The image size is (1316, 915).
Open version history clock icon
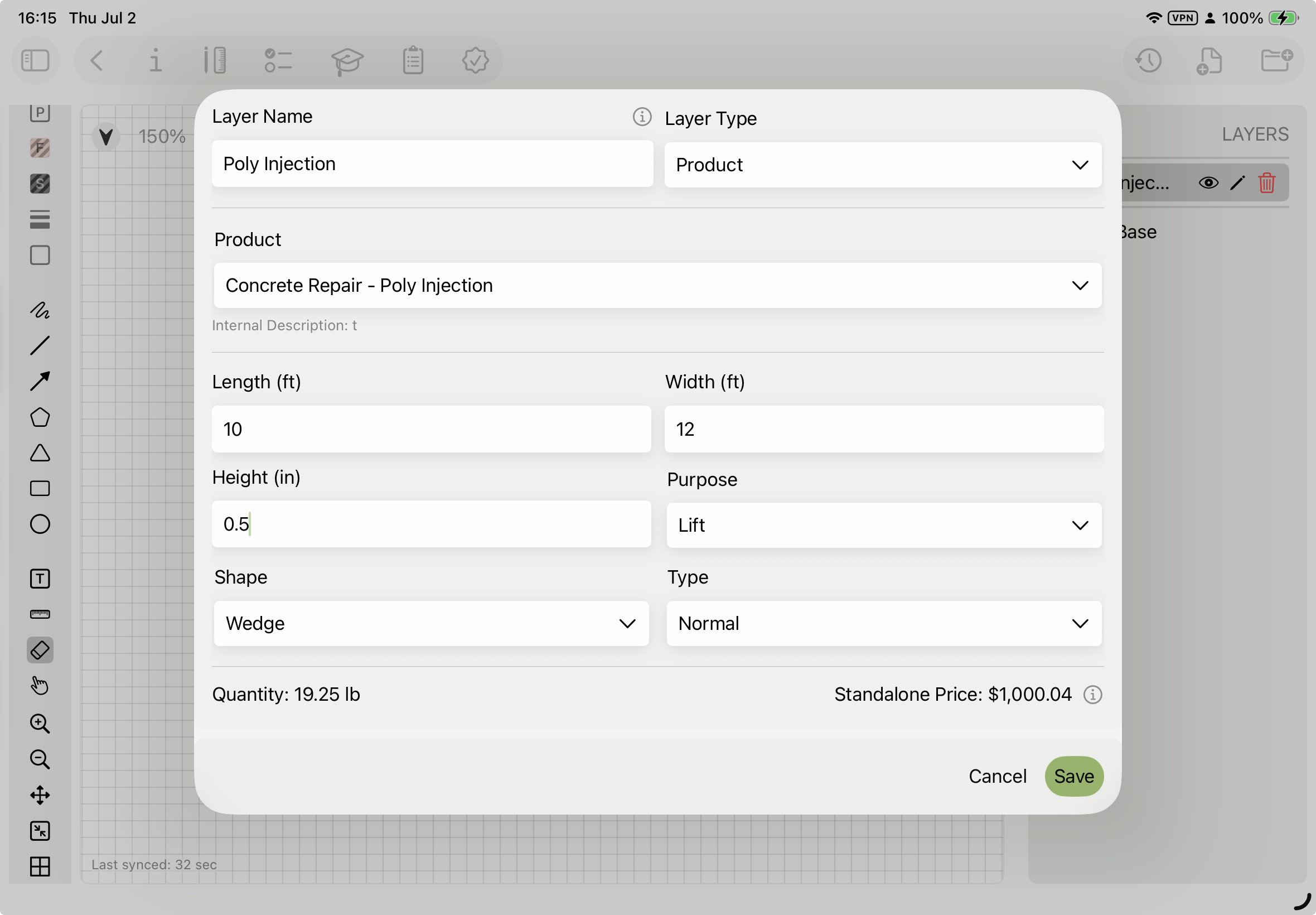click(1148, 60)
